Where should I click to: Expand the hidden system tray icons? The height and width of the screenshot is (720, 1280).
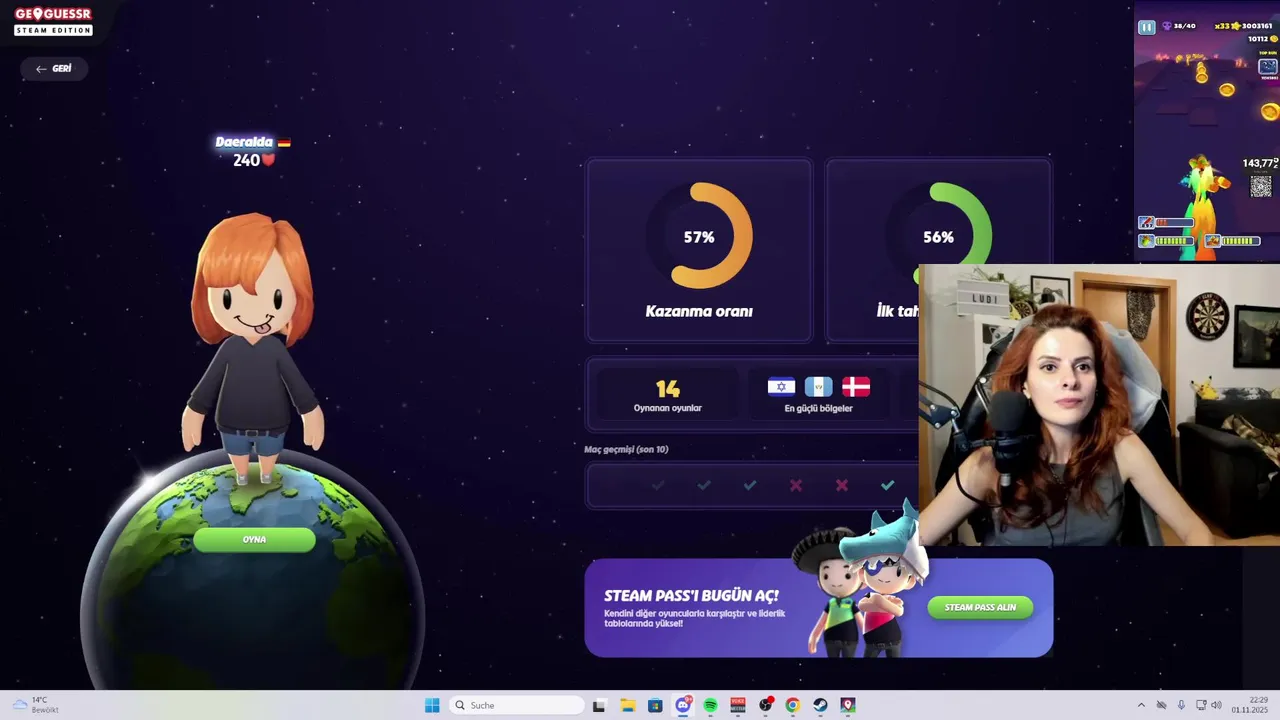point(1141,705)
